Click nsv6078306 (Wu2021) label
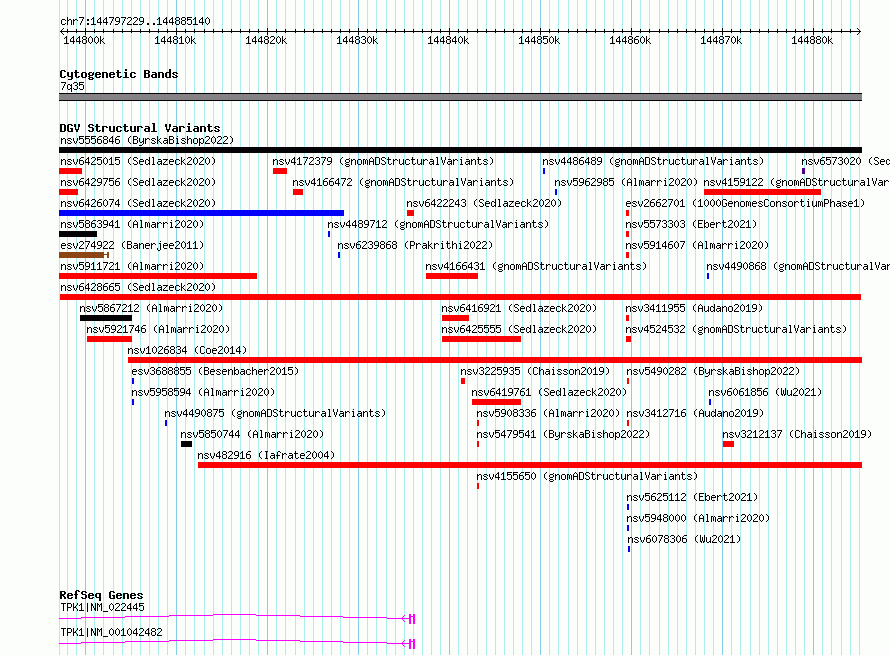This screenshot has height=655, width=890. coord(684,539)
